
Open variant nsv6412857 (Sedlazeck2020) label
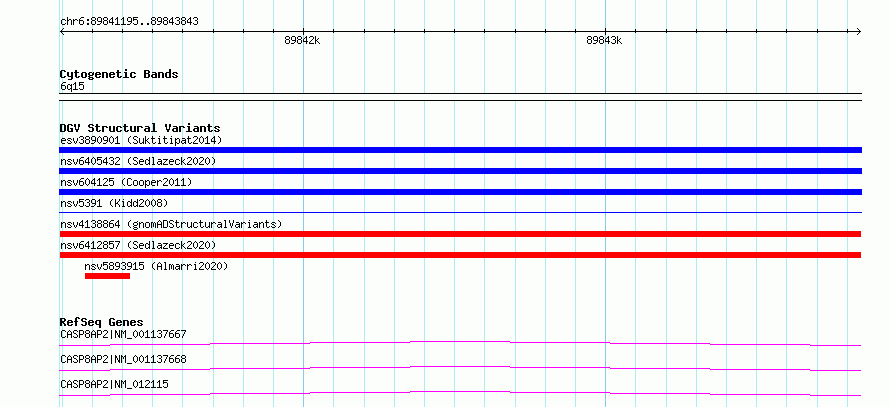pyautogui.click(x=138, y=245)
